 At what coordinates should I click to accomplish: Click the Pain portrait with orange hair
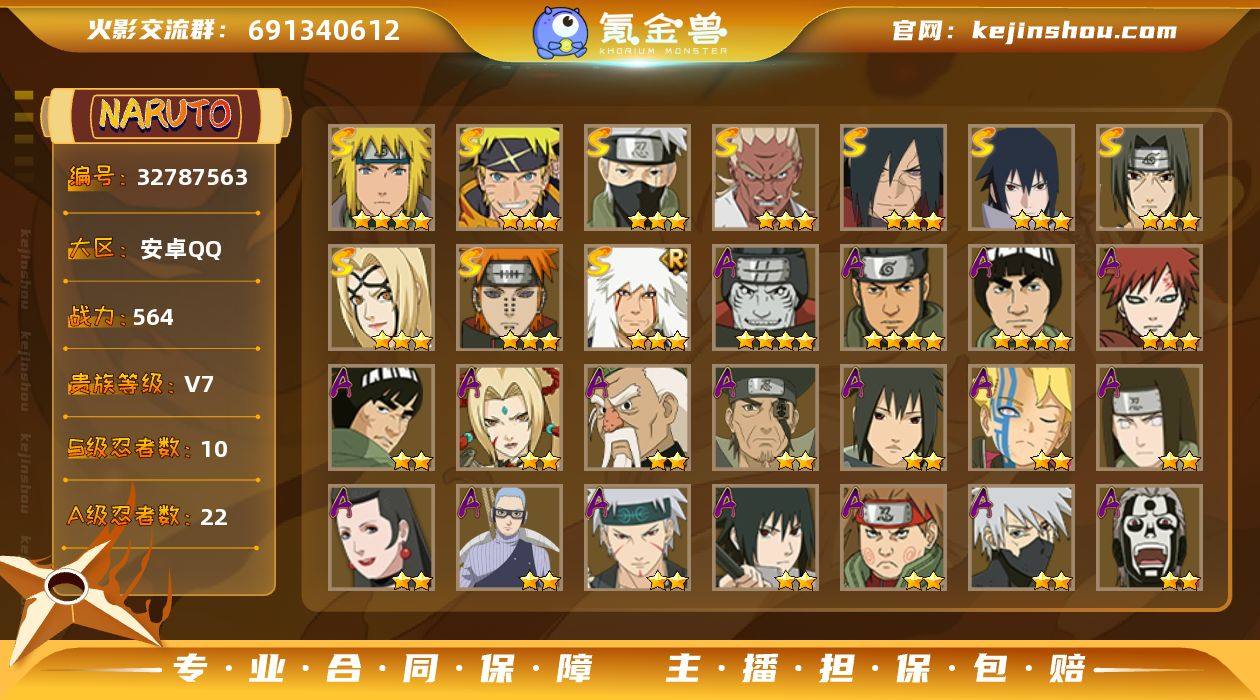pos(509,298)
